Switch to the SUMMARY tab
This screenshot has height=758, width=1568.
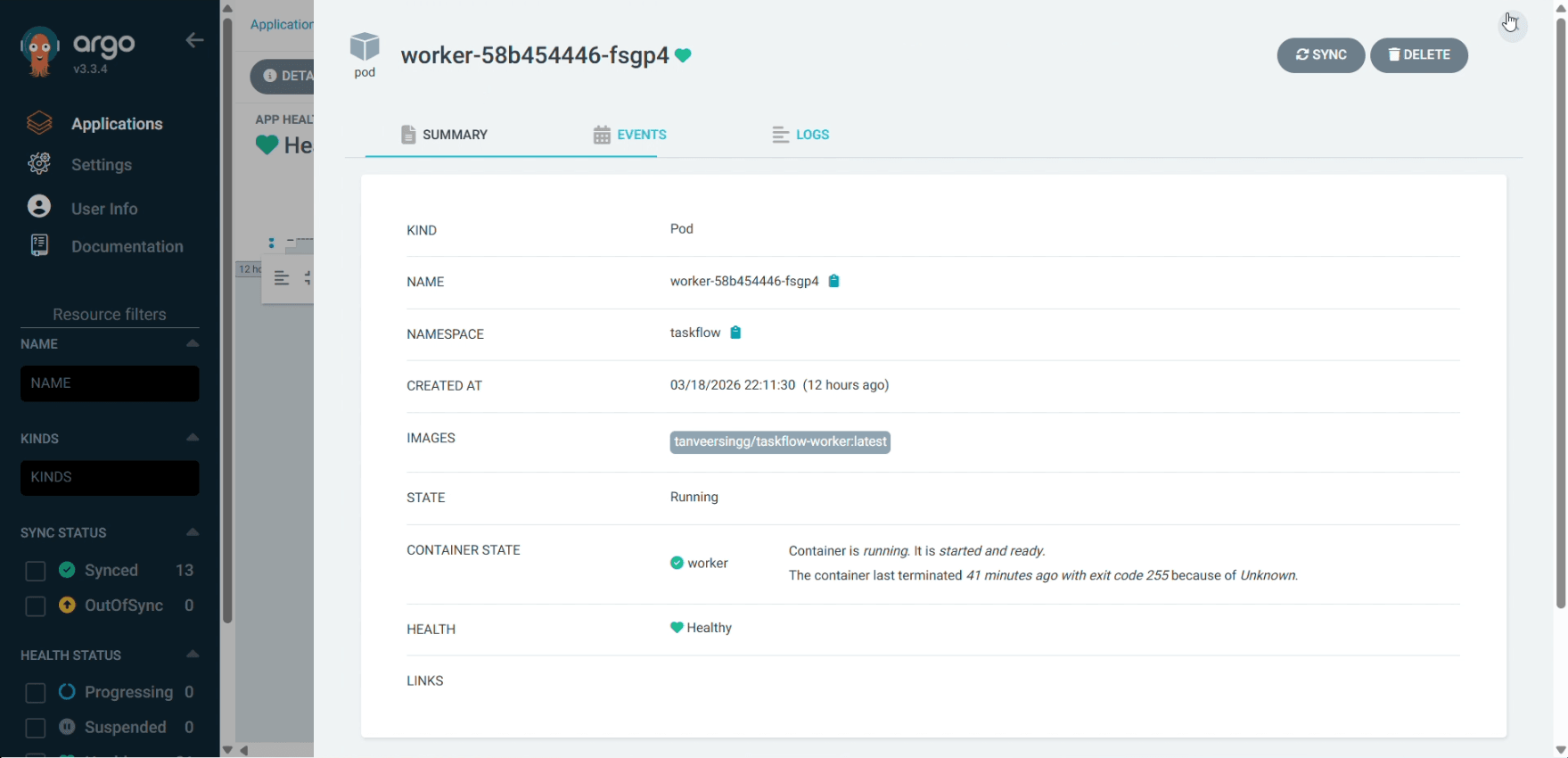coord(444,135)
